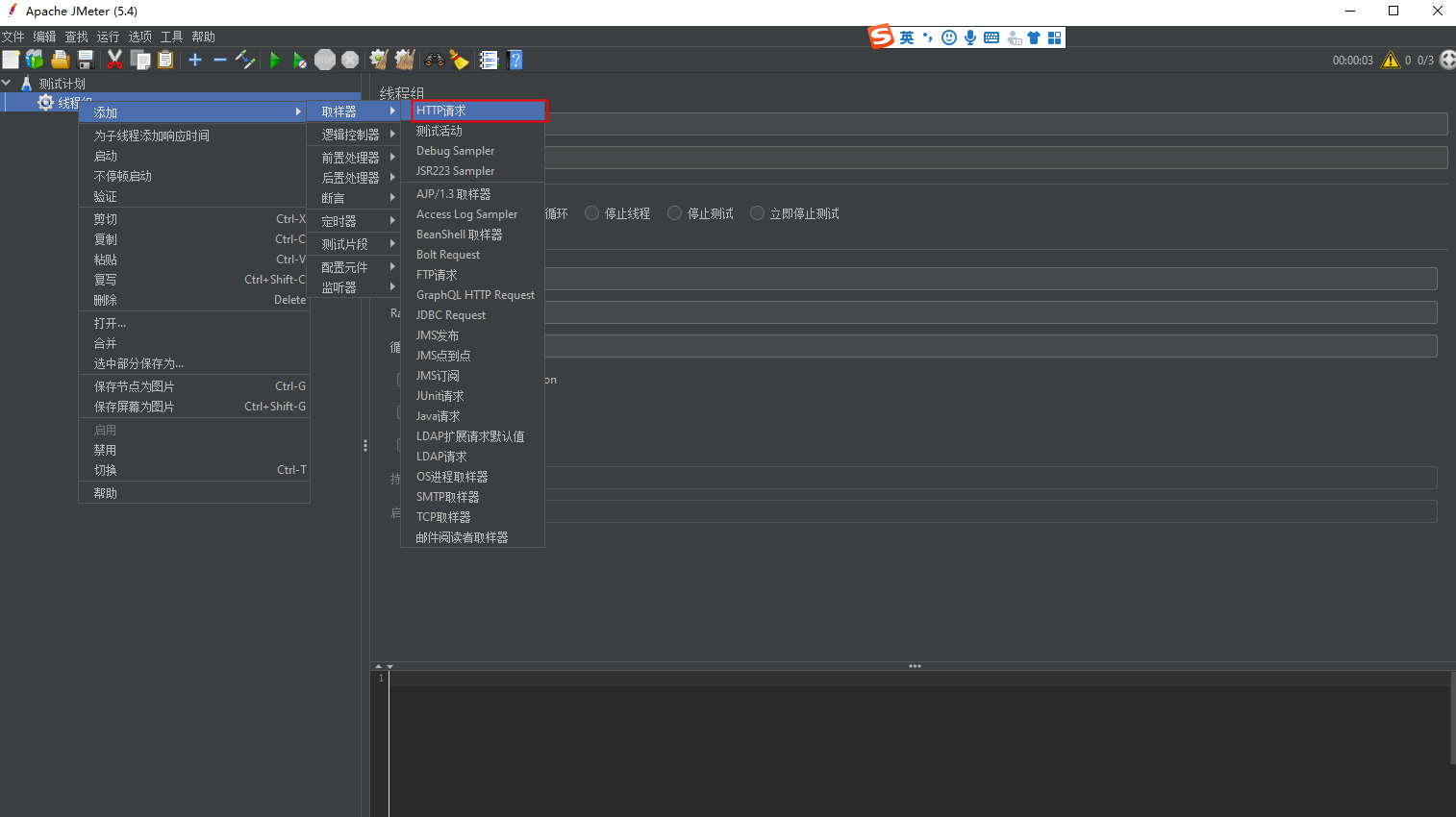The image size is (1456, 817).
Task: Open the Sogou skin shirt icon
Action: 1034,37
